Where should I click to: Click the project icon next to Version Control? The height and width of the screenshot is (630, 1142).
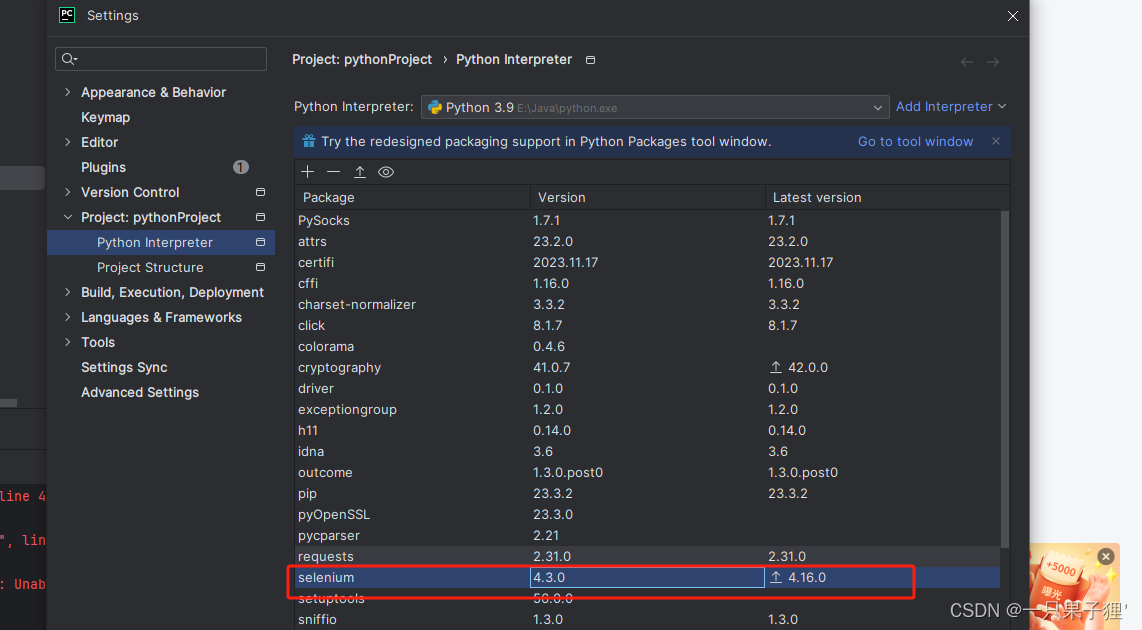click(x=260, y=192)
